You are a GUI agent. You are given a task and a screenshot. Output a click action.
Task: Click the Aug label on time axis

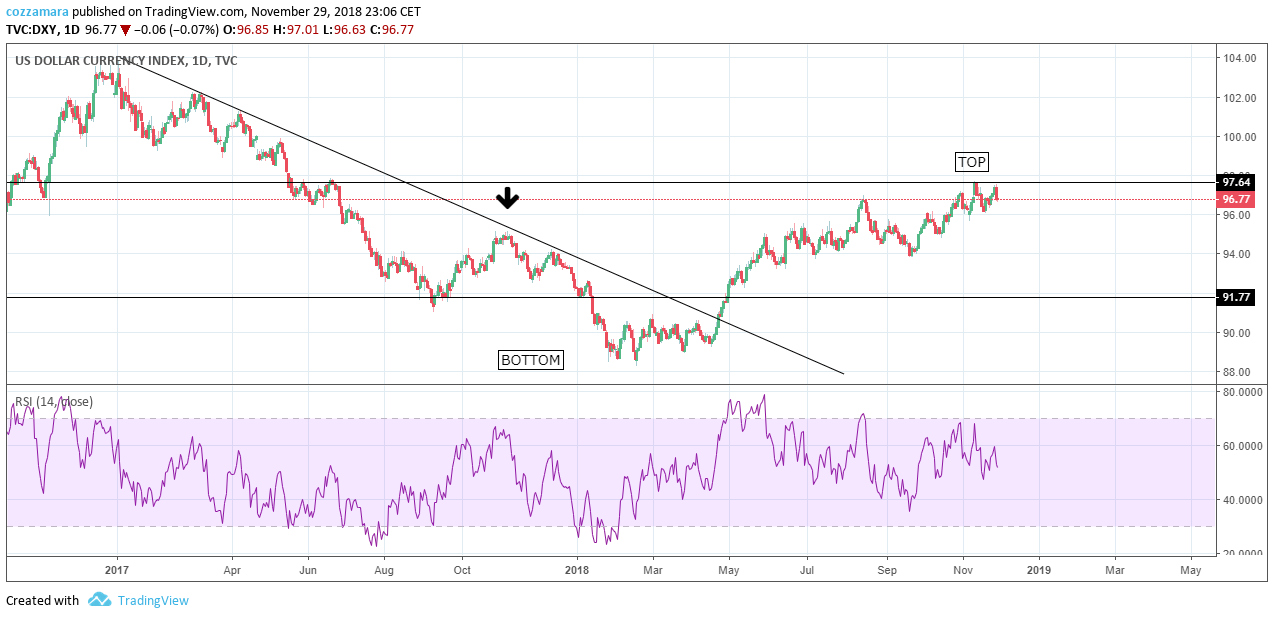[385, 570]
